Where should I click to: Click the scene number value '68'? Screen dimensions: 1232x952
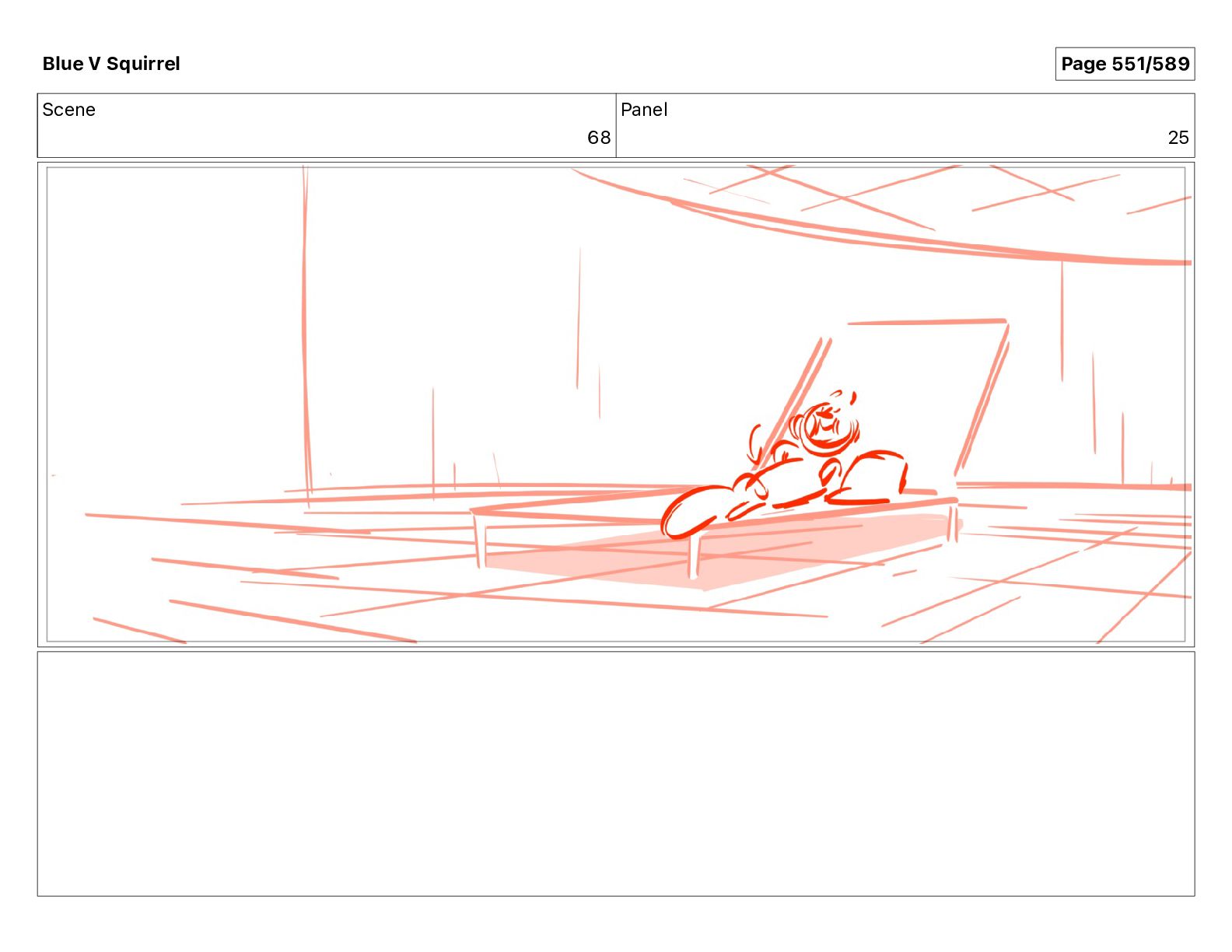coord(599,138)
